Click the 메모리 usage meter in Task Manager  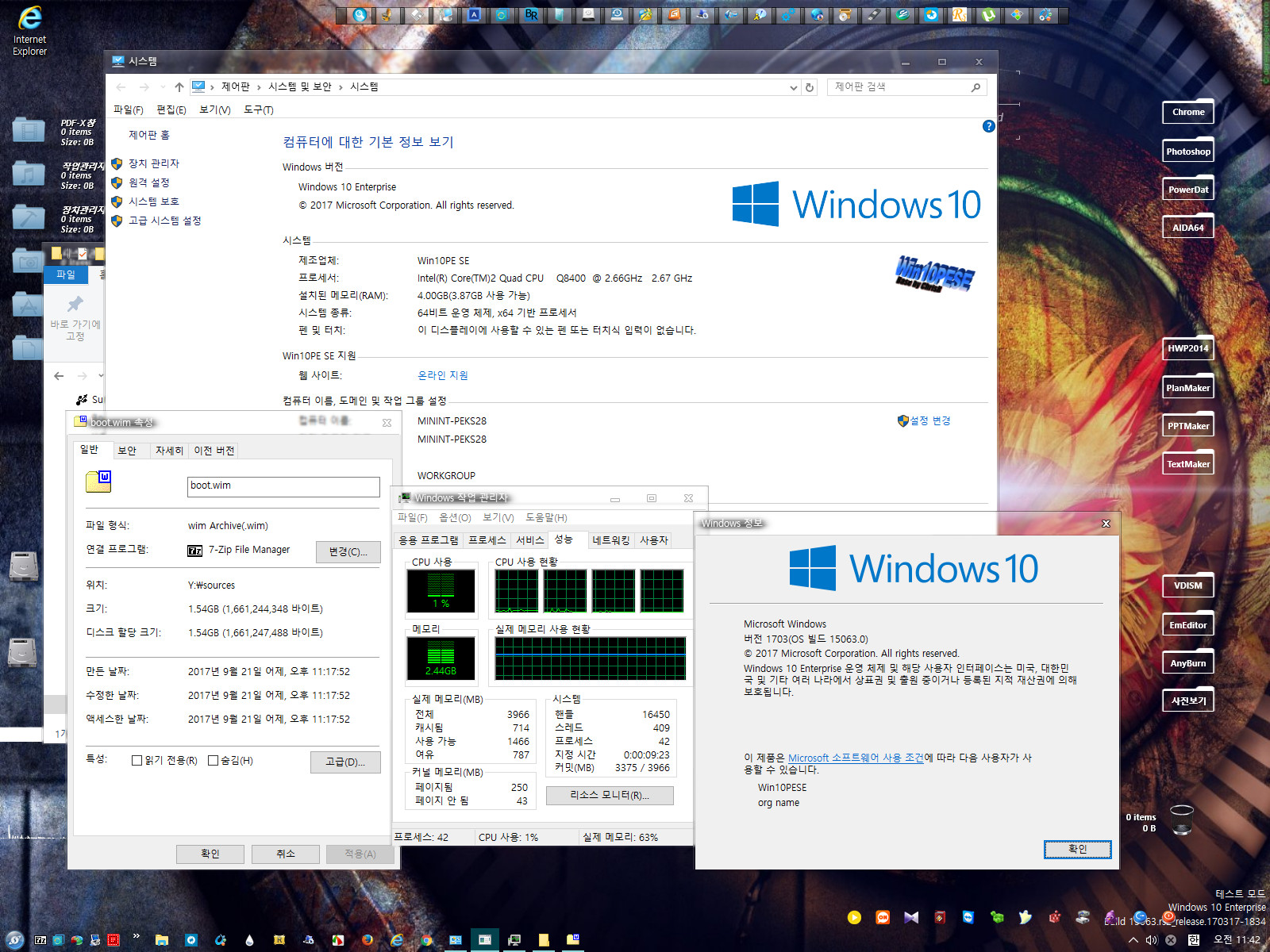point(441,658)
